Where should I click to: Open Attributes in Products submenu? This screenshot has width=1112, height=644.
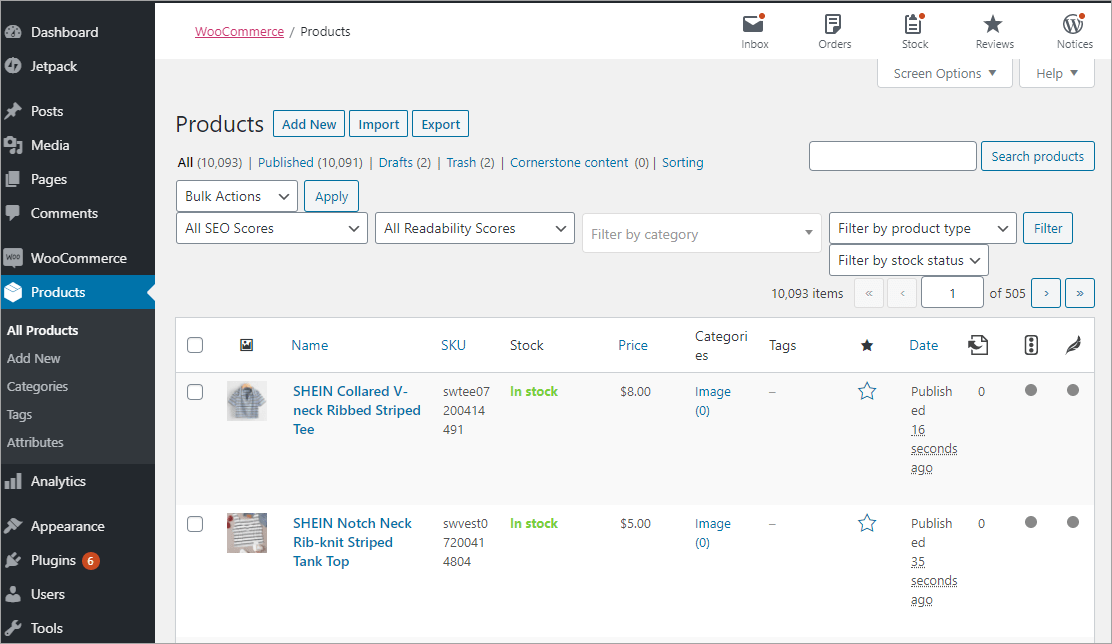pos(35,443)
